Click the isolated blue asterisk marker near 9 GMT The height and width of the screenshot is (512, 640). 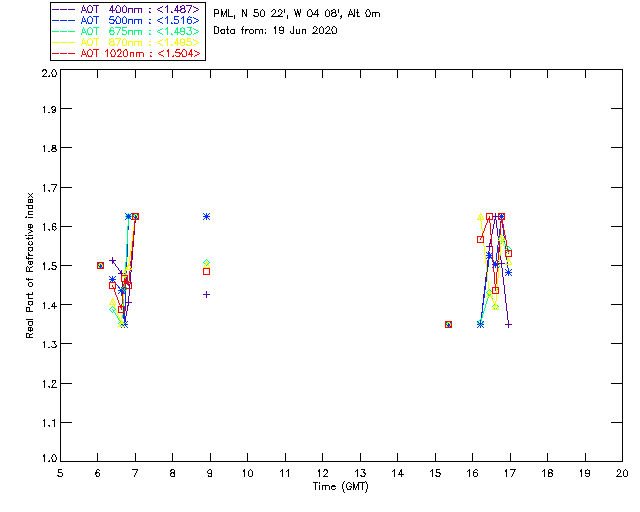pyautogui.click(x=207, y=216)
